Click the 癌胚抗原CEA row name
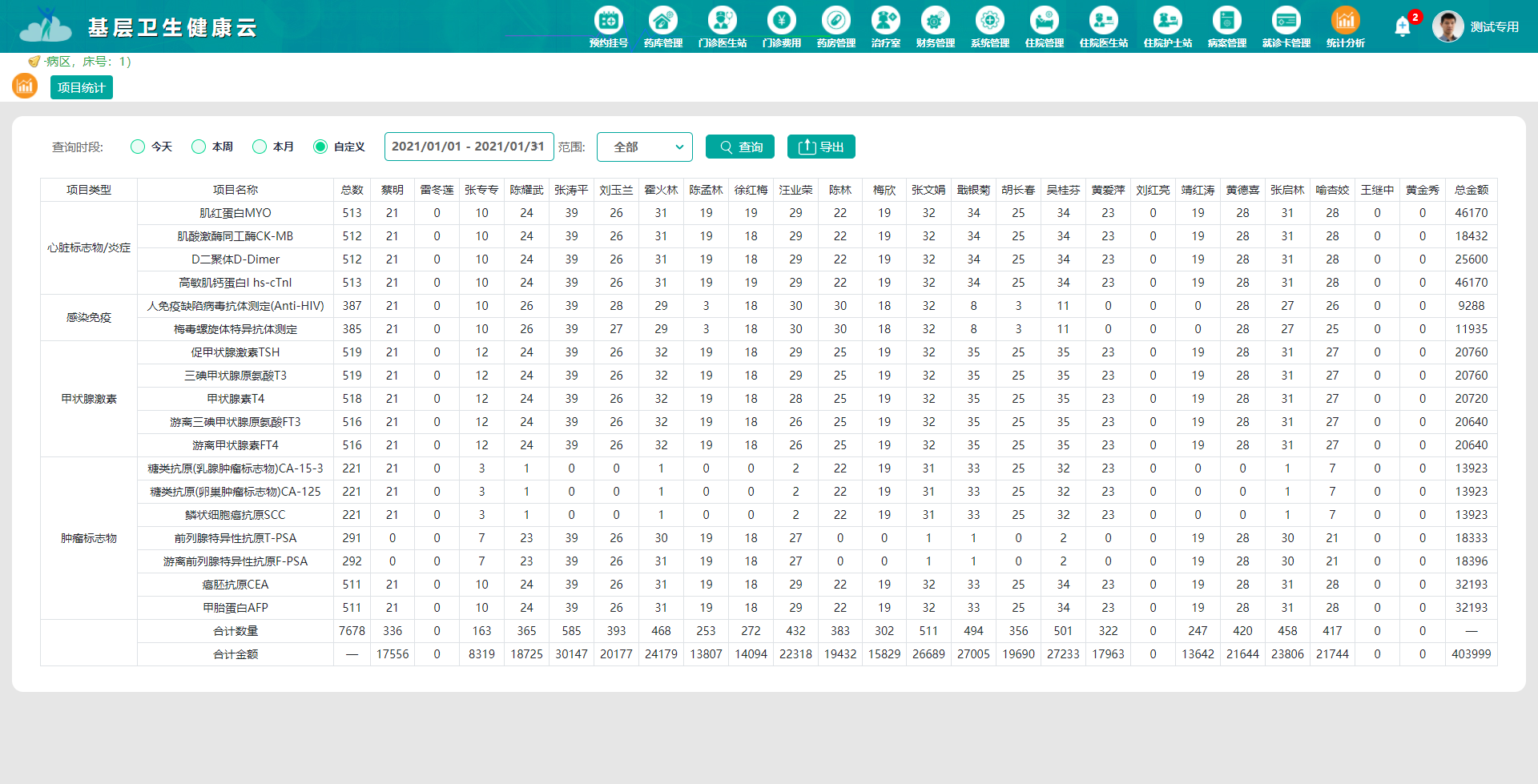This screenshot has height=784, width=1538. click(236, 585)
